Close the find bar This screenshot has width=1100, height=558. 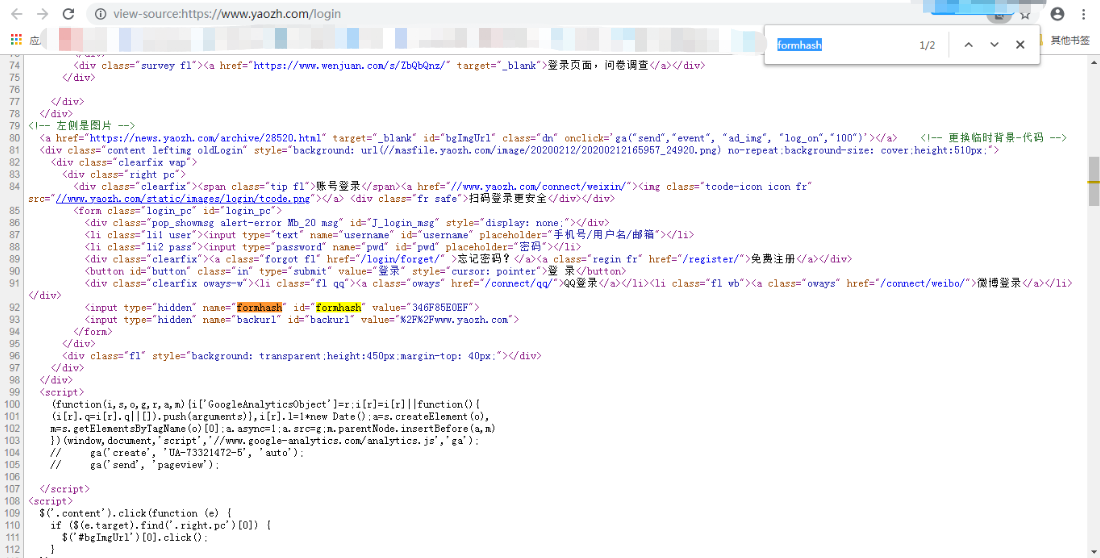tap(1020, 45)
